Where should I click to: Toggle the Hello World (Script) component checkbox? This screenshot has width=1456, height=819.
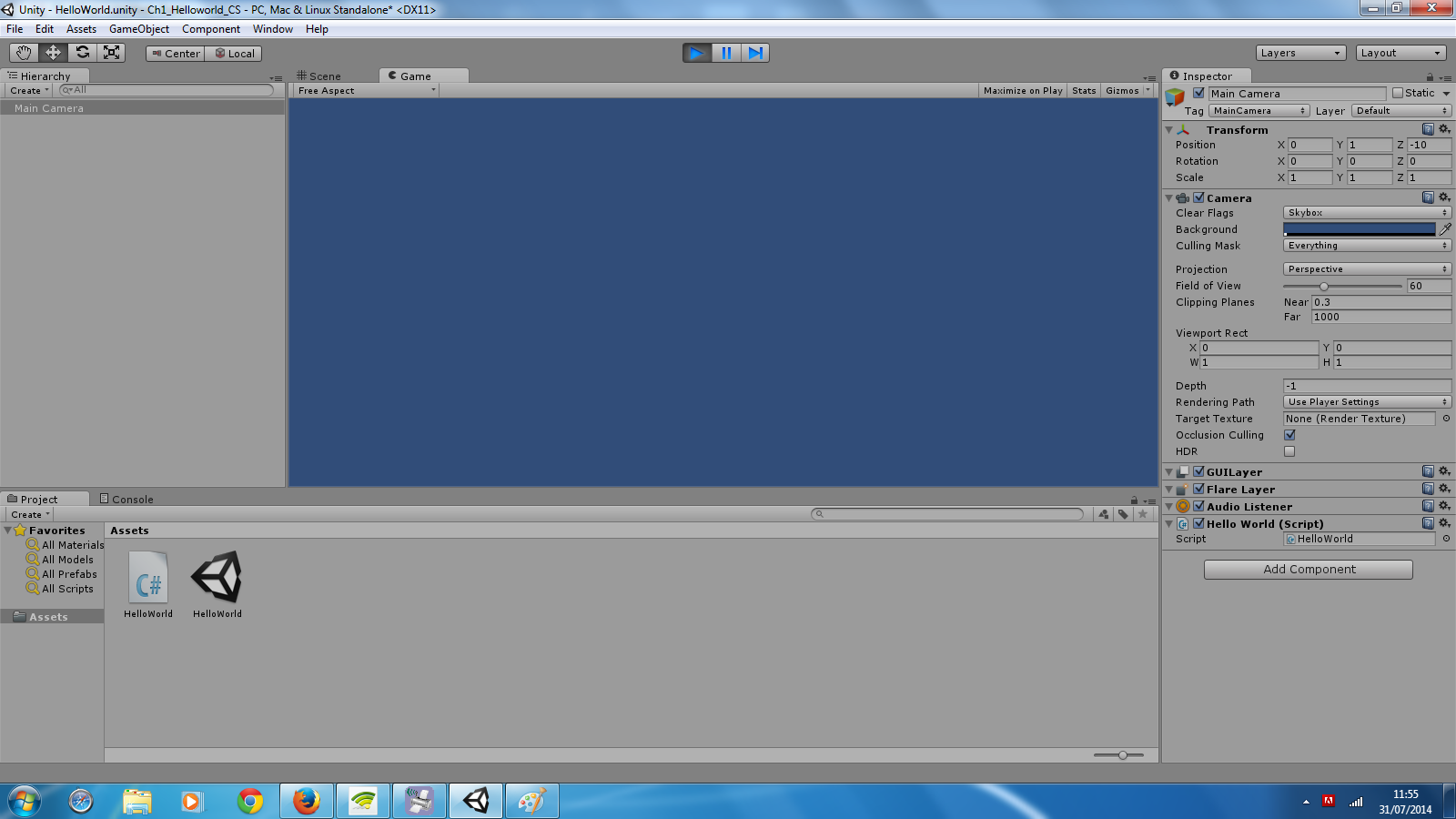point(1198,523)
